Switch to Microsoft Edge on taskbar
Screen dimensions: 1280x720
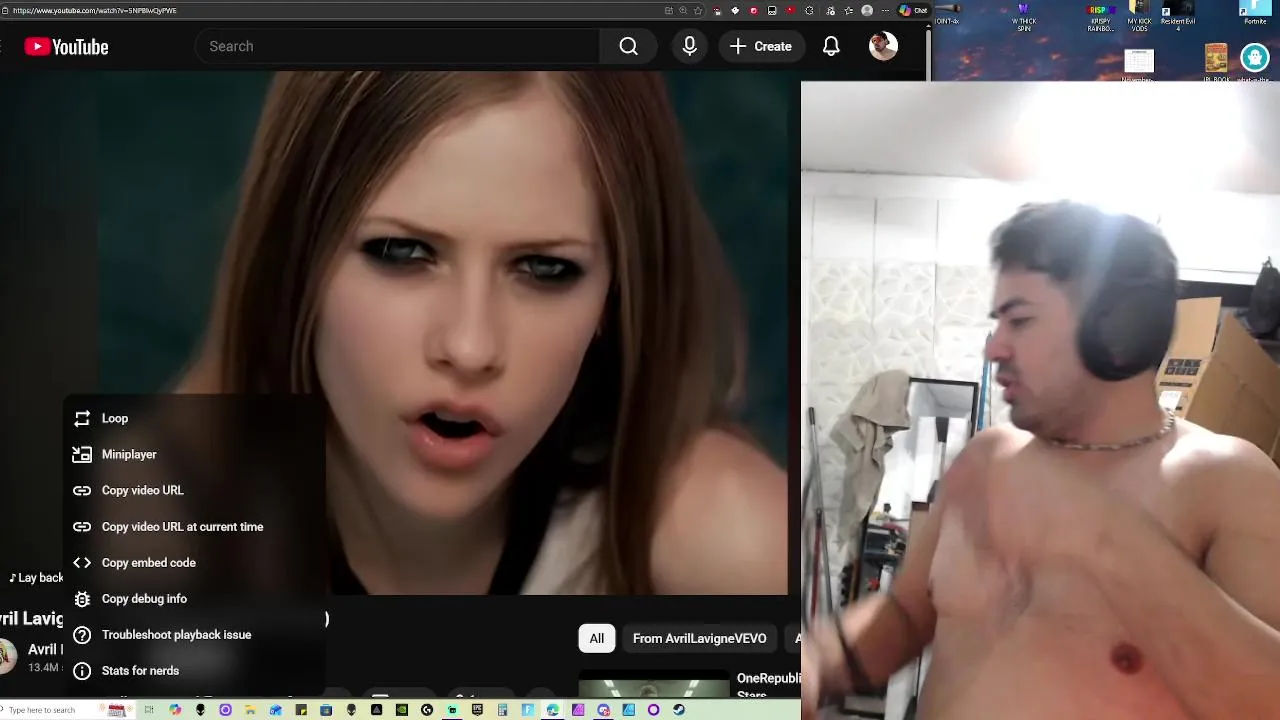552,710
